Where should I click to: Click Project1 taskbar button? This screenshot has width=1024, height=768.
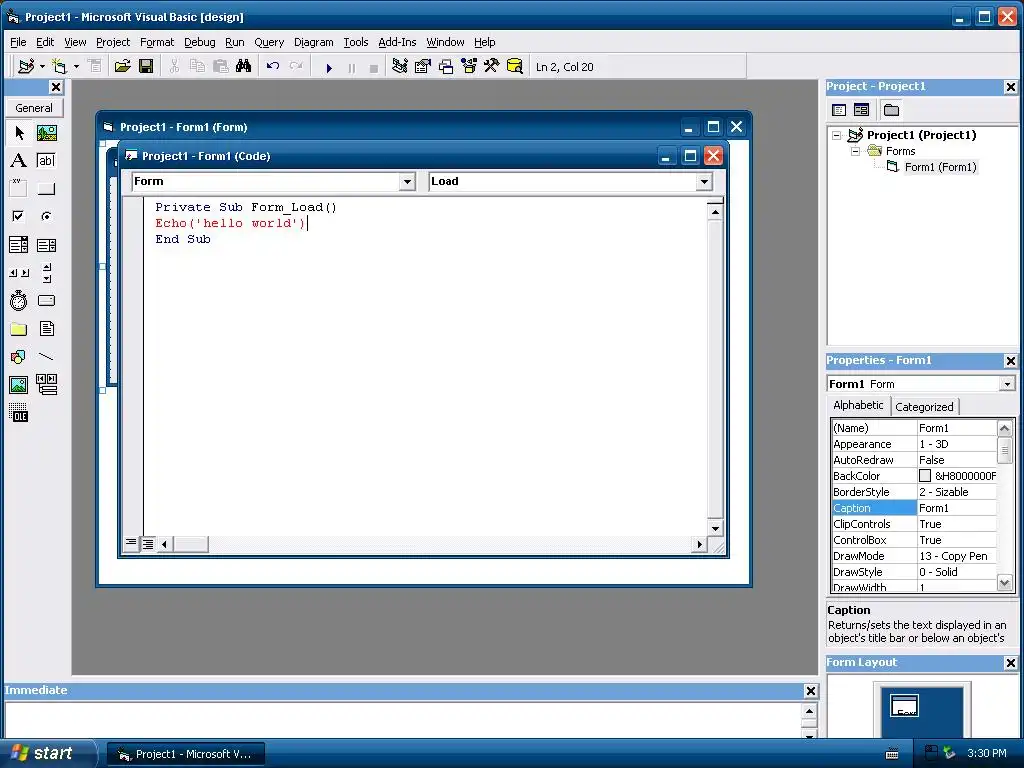(185, 754)
